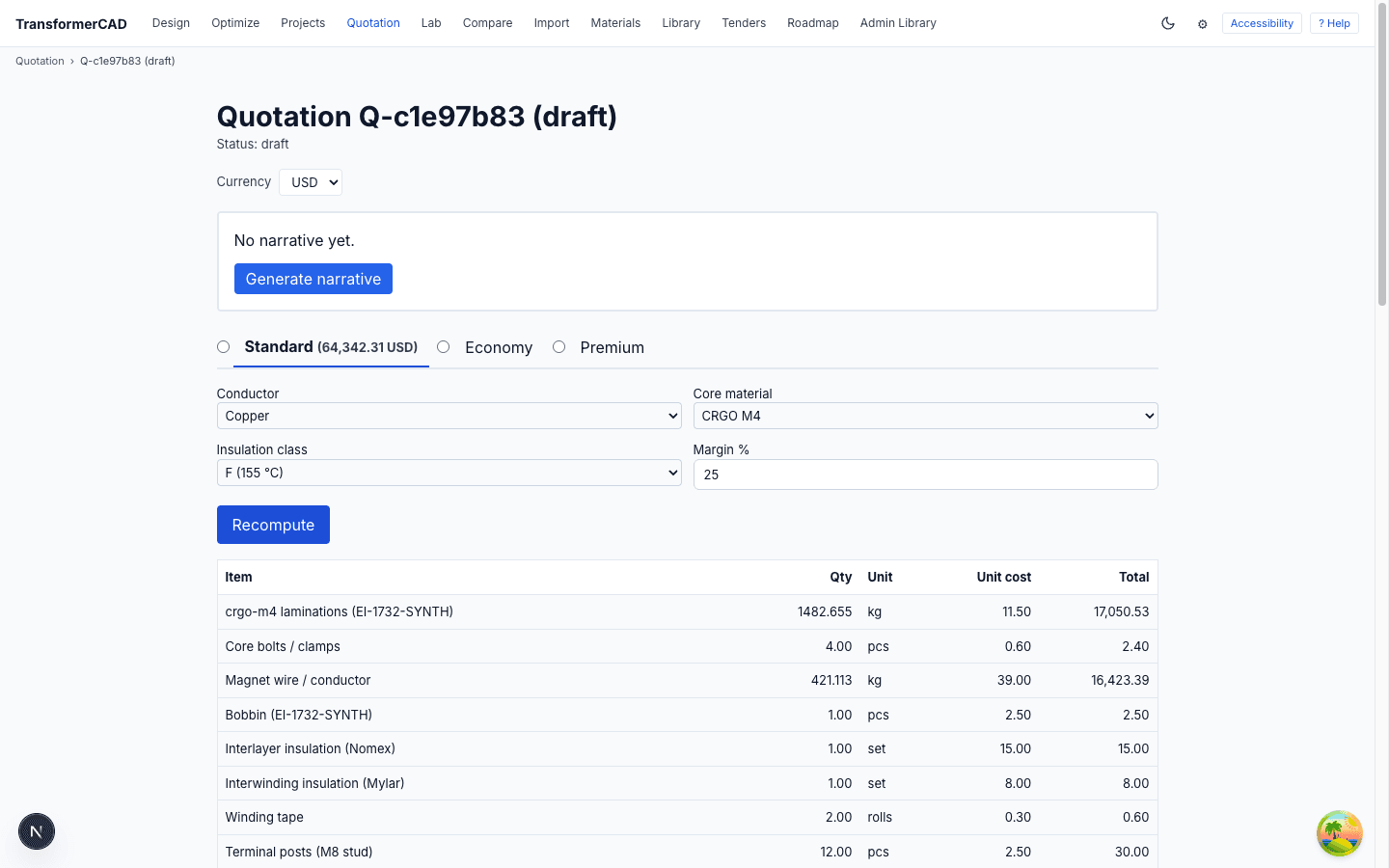
Task: Click the Recompute button
Action: [273, 525]
